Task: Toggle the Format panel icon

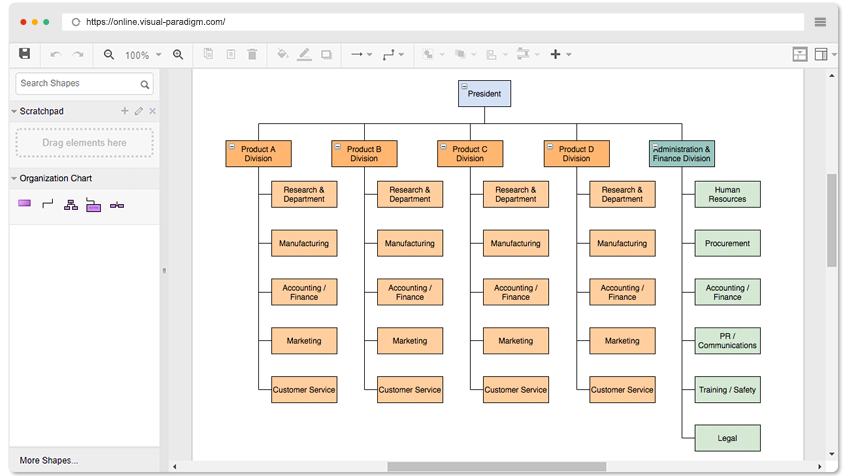Action: point(820,54)
